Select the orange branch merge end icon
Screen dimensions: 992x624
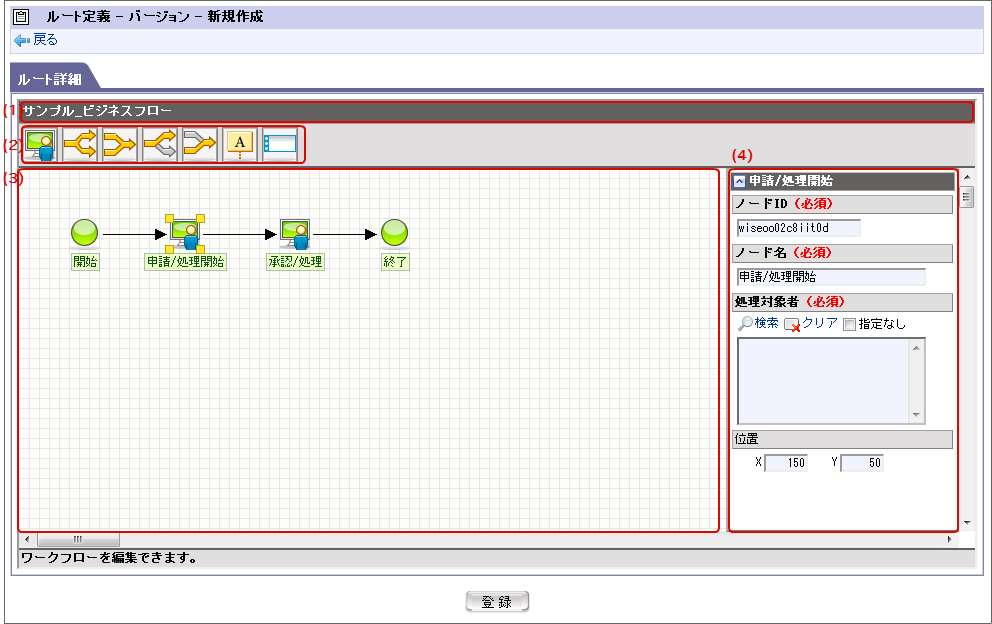pyautogui.click(x=120, y=145)
